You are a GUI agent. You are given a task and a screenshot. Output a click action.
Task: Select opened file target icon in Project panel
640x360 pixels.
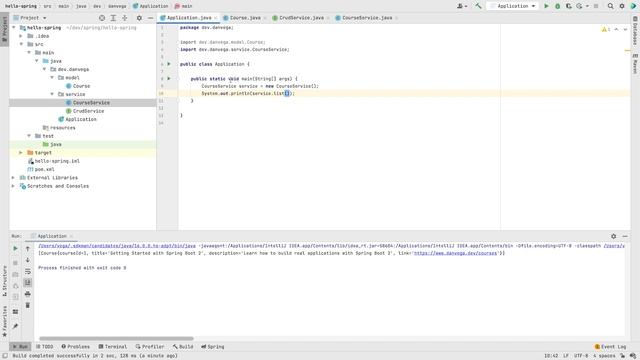point(102,18)
